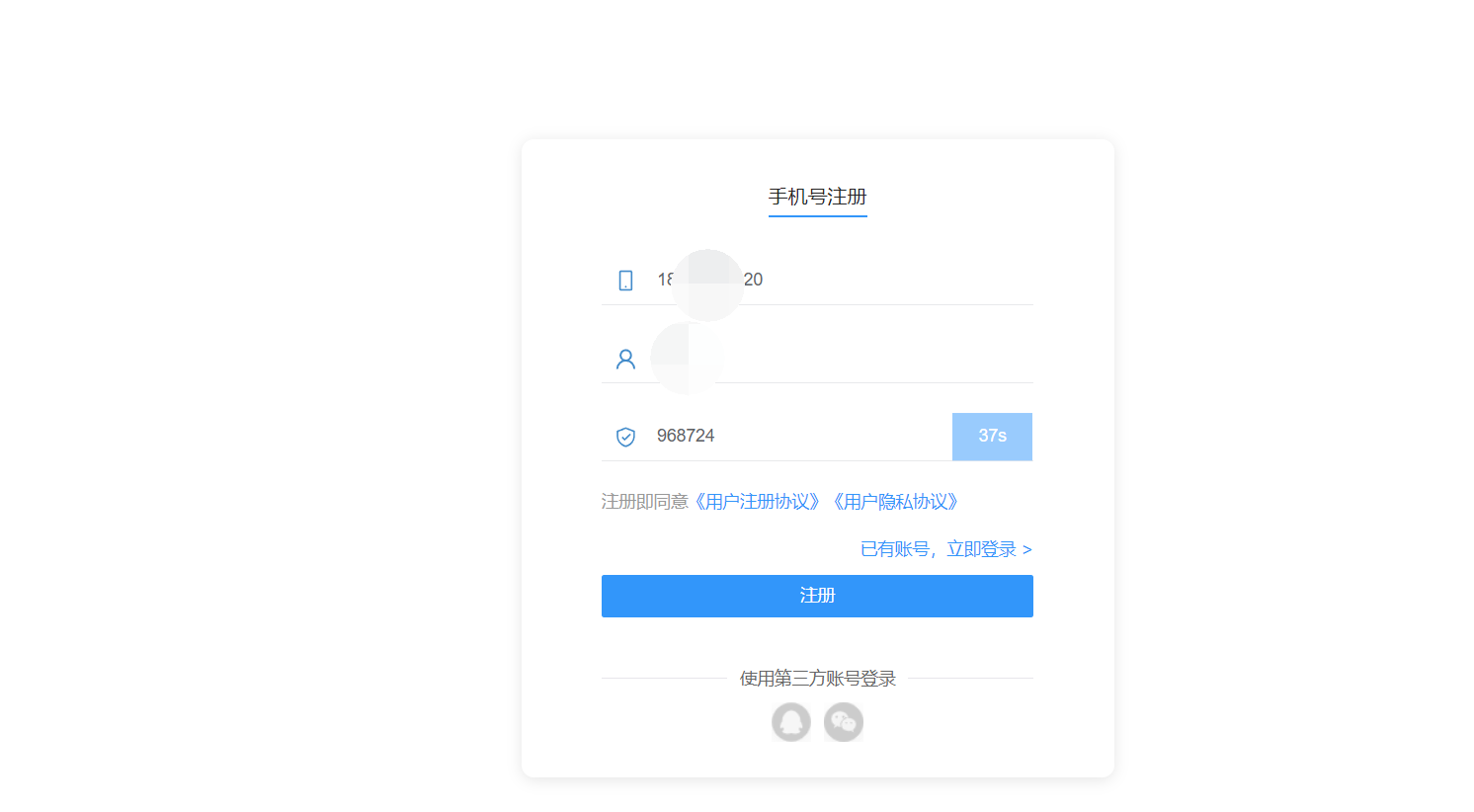Viewport: 1474px width, 812px height.
Task: Sign in with the QQ penguin icon
Action: (x=791, y=722)
